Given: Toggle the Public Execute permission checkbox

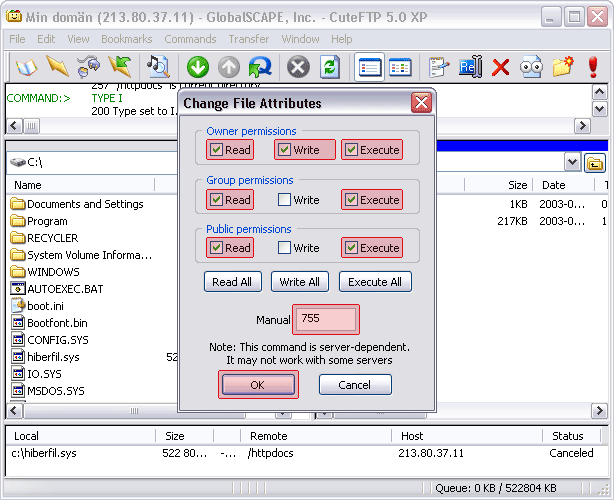Looking at the screenshot, I should click(x=350, y=248).
